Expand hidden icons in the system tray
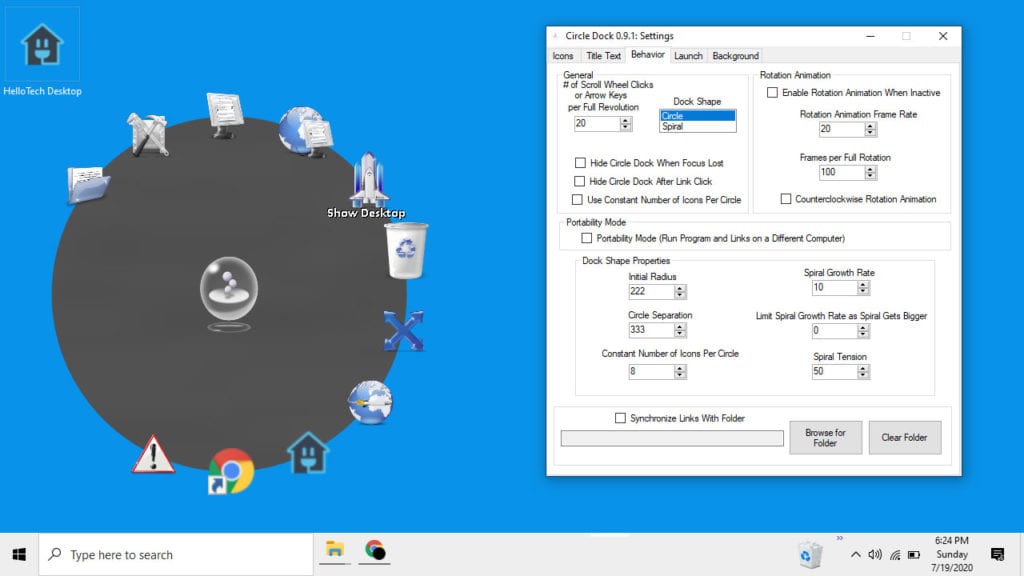The image size is (1024, 576). 856,554
